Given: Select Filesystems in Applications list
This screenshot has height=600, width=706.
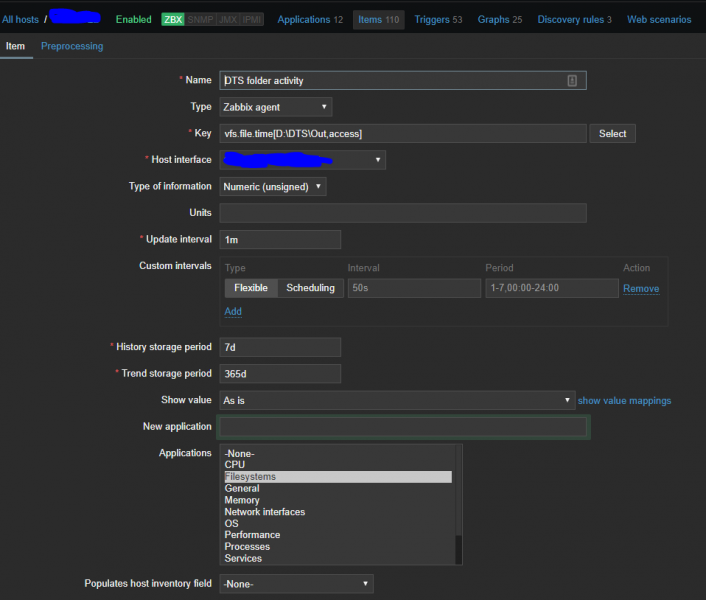Looking at the screenshot, I should coord(250,477).
